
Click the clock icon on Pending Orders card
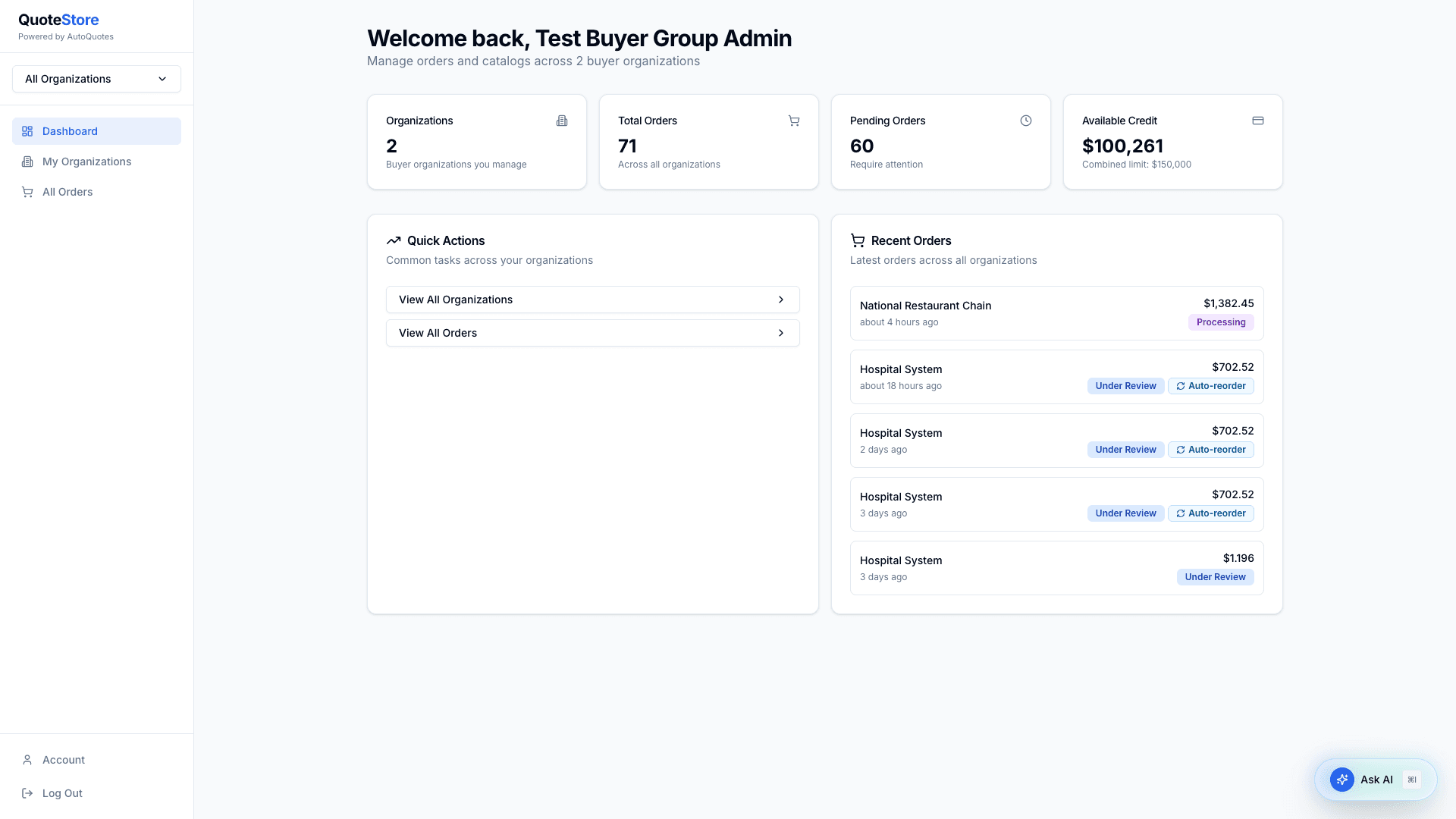[x=1026, y=121]
